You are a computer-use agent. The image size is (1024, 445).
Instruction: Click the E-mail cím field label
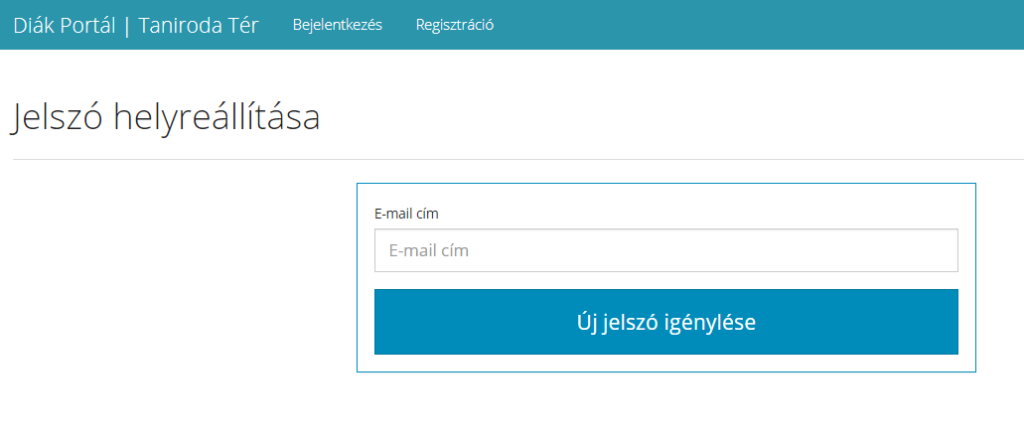click(x=406, y=213)
